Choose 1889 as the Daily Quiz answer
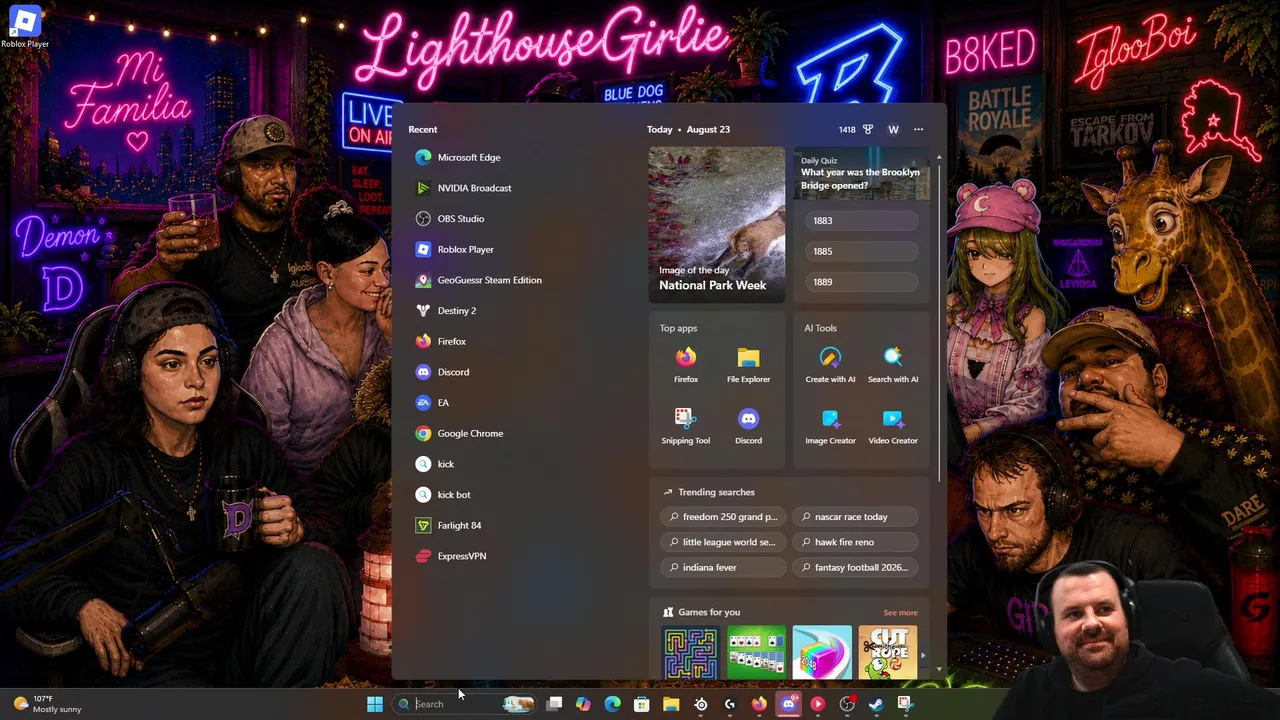Viewport: 1280px width, 720px height. tap(861, 282)
